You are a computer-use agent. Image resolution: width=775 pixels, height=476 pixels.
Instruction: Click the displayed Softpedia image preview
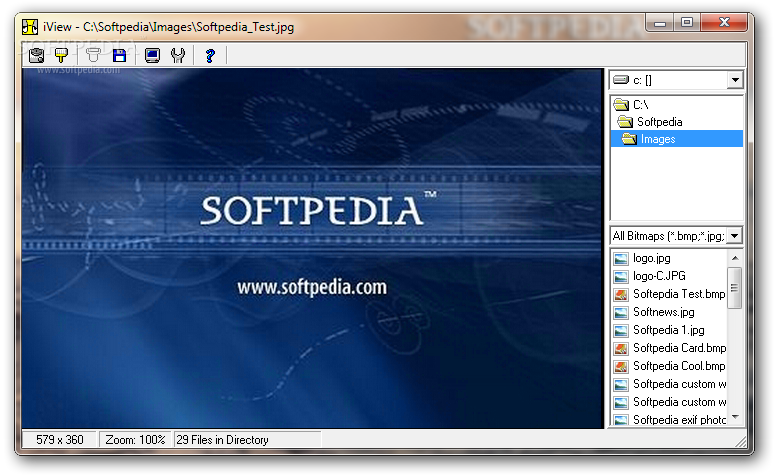(x=312, y=248)
